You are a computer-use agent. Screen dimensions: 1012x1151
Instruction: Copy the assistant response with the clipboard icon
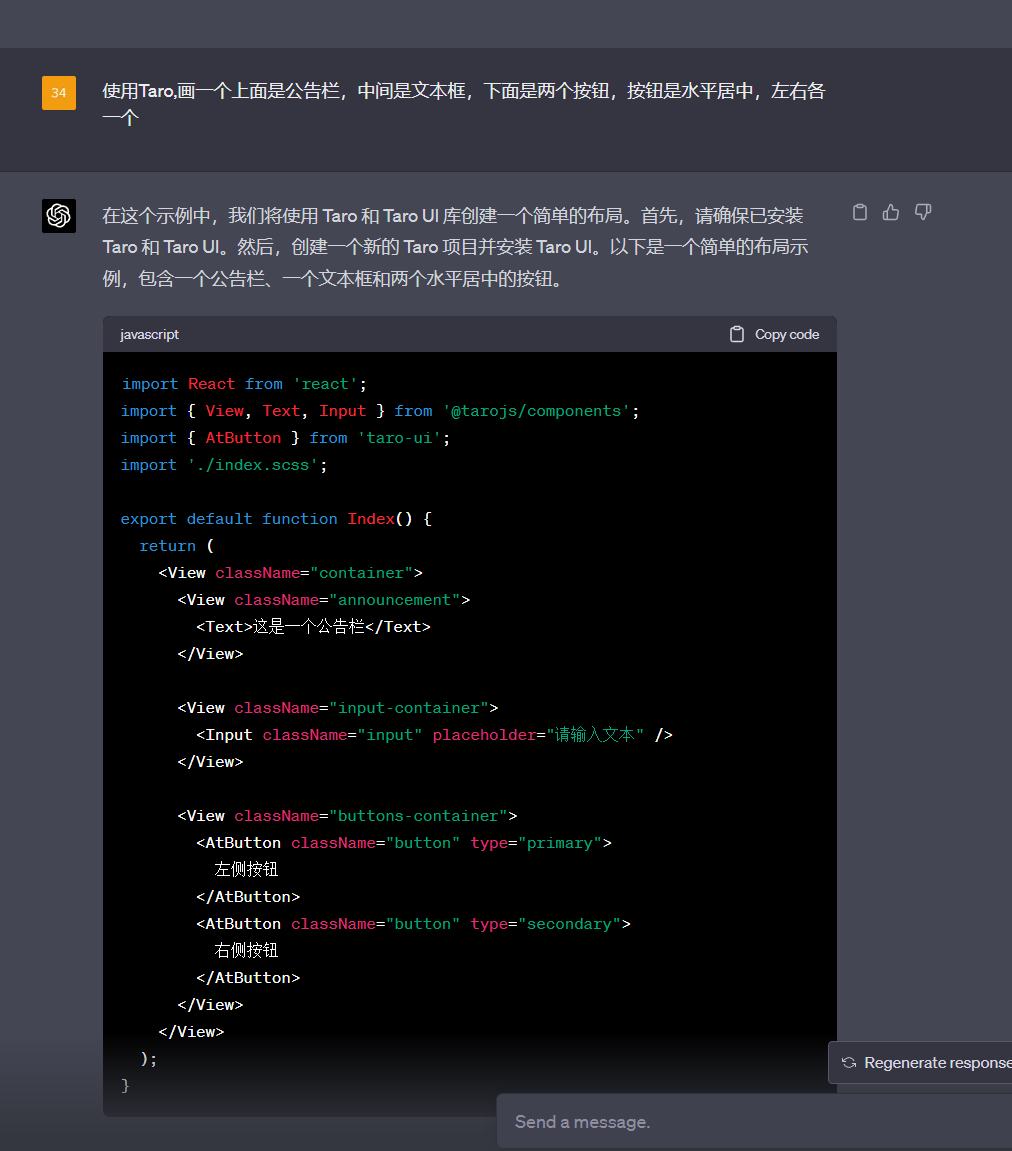coord(859,213)
